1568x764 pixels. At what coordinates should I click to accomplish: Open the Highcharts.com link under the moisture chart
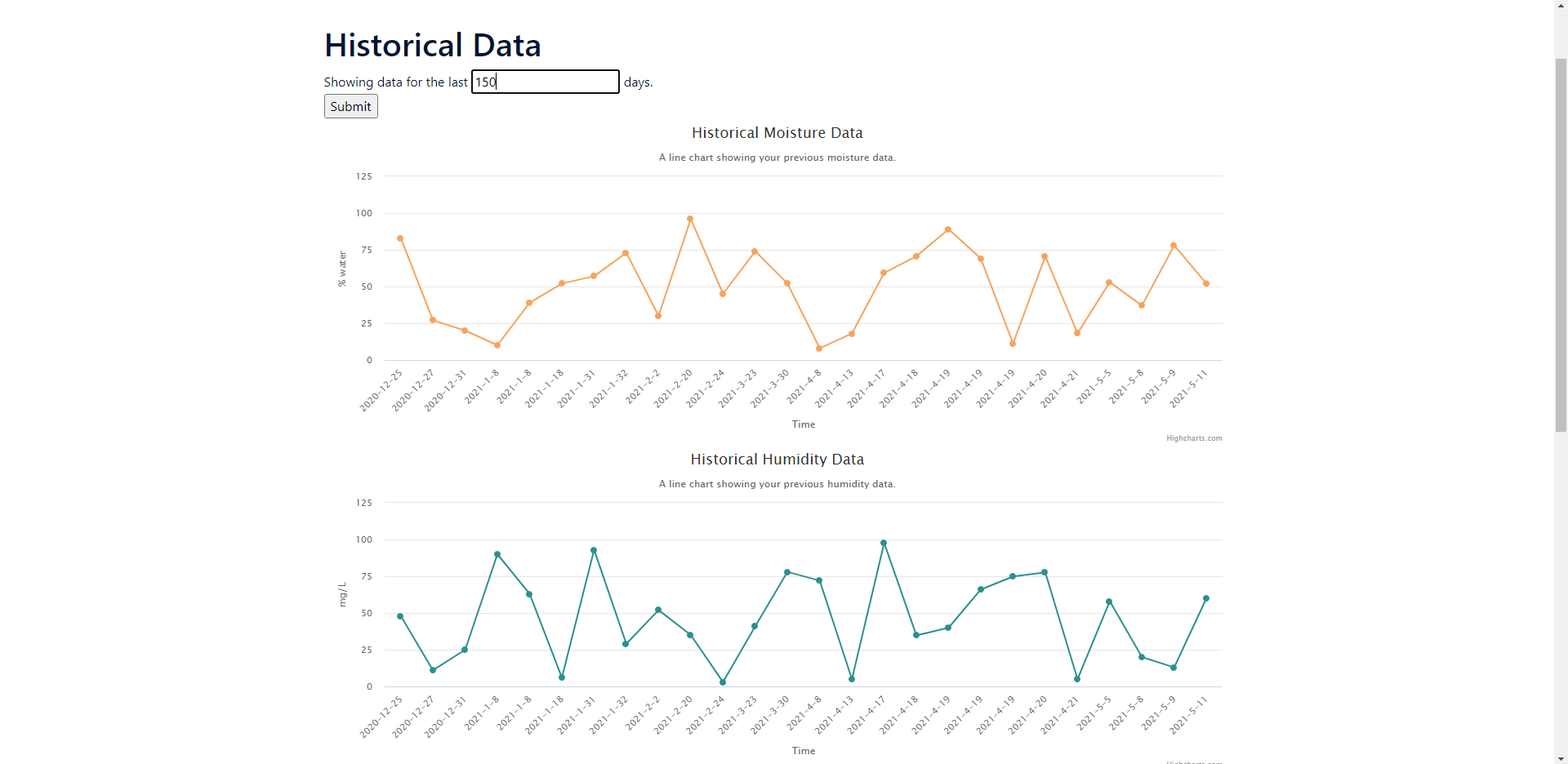coord(1193,438)
